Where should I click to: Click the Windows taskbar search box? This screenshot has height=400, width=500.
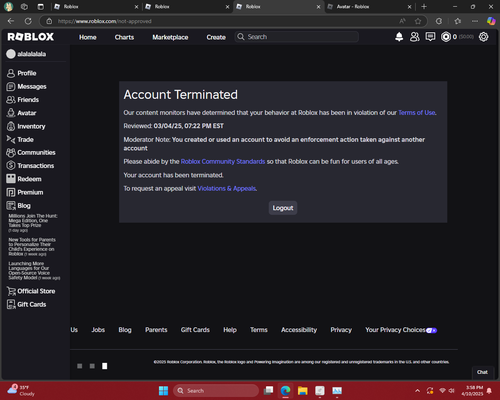(x=216, y=390)
